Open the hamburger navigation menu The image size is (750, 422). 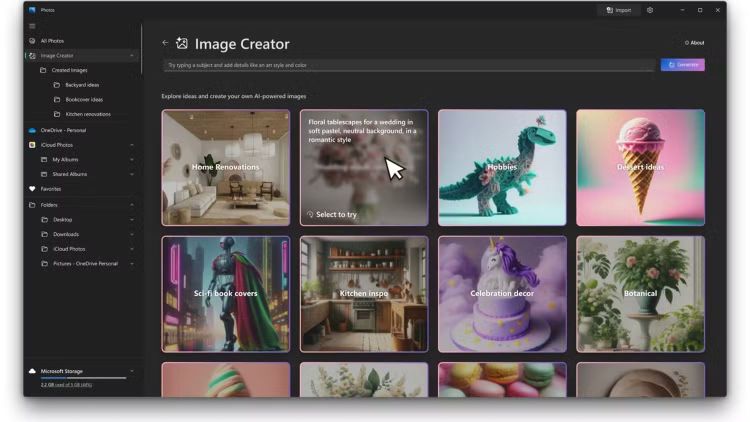32,26
